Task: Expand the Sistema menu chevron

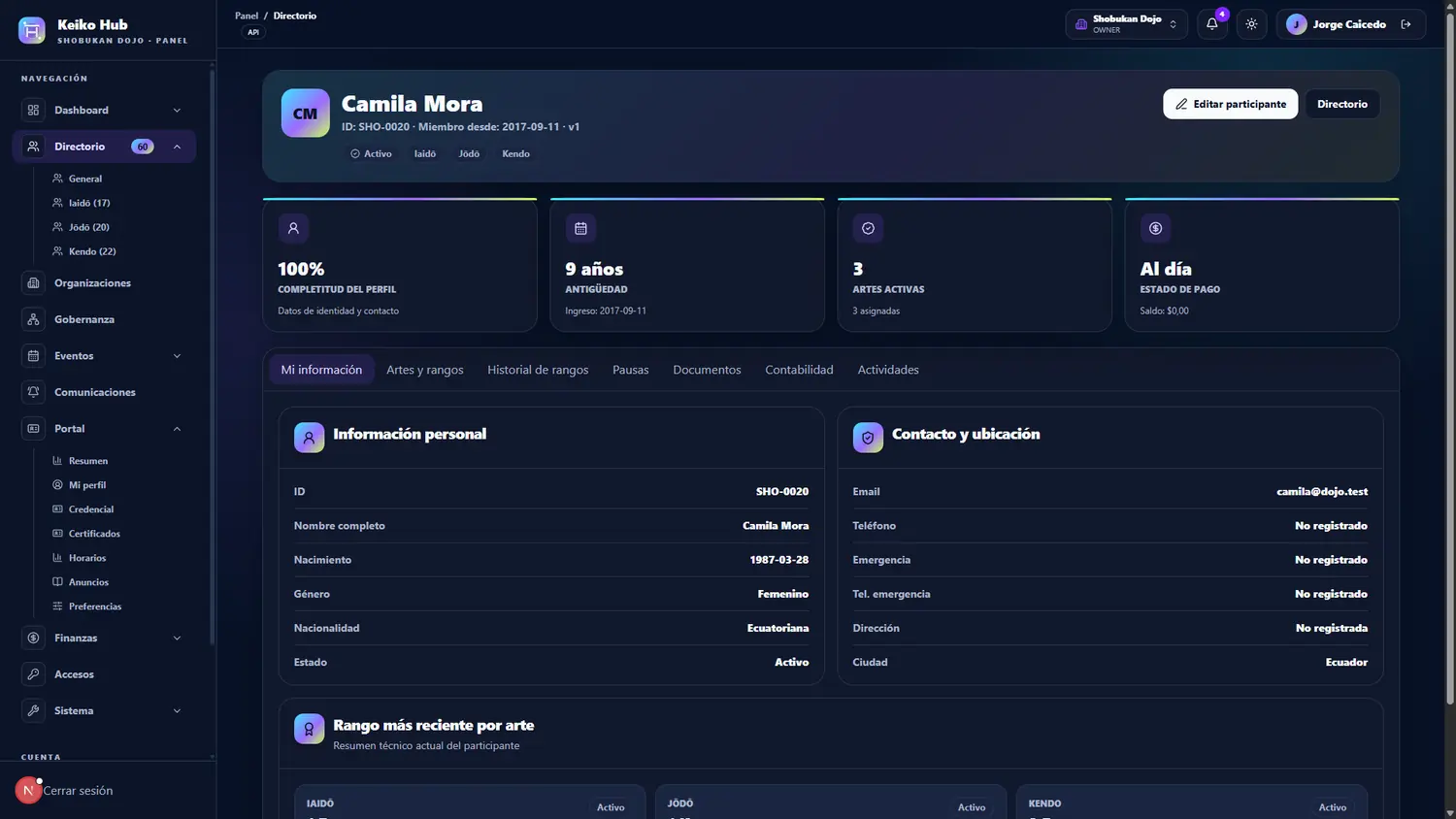Action: (177, 711)
